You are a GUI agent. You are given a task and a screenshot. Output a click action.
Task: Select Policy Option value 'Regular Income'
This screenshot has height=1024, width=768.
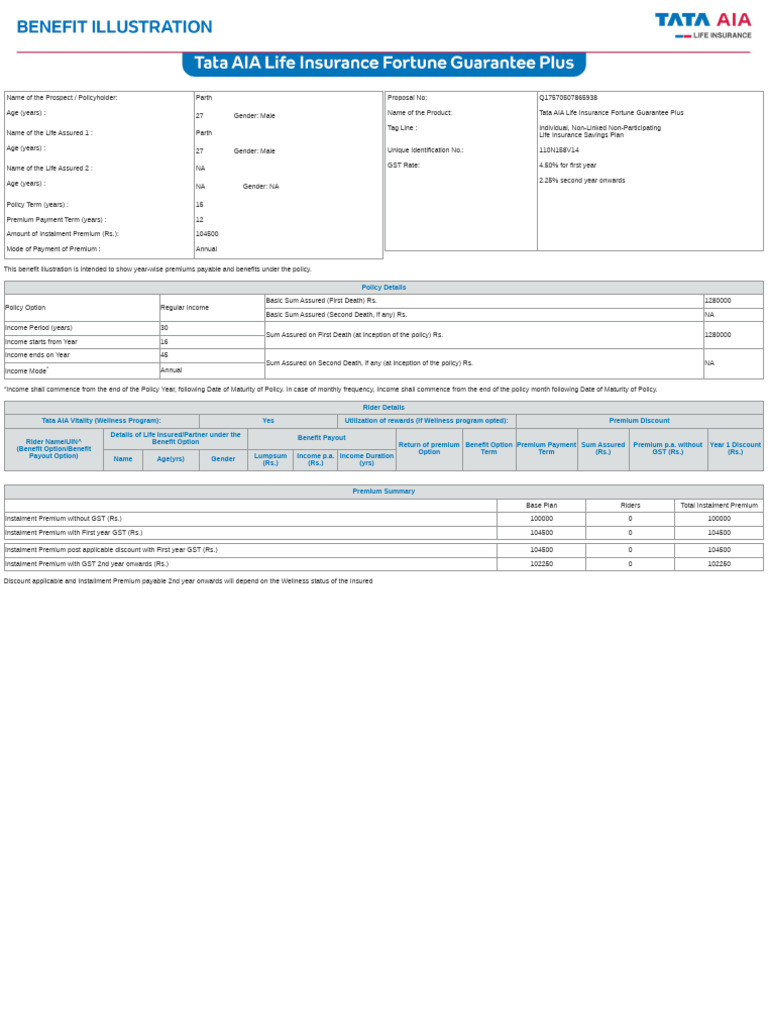click(185, 307)
